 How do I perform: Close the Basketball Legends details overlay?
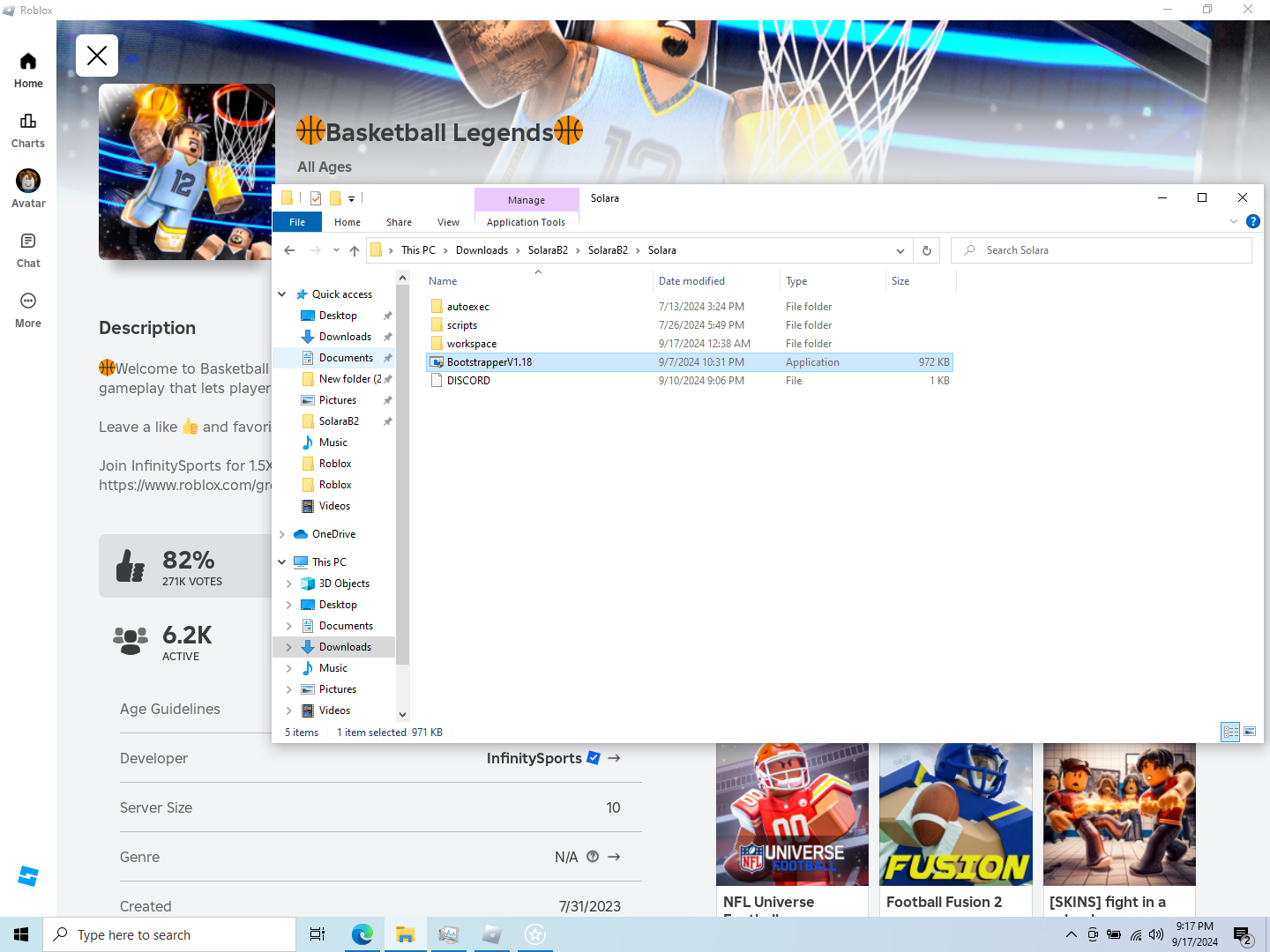point(97,56)
